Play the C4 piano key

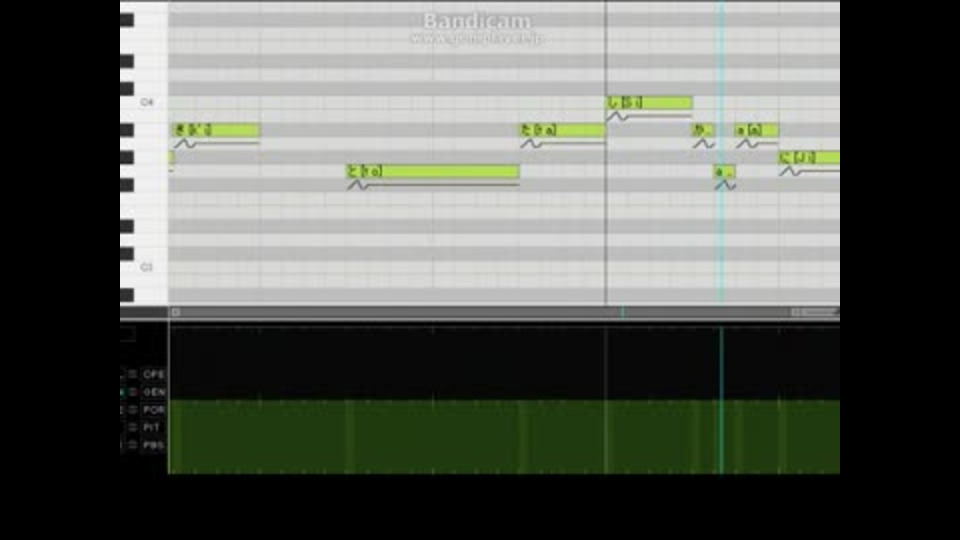[144, 102]
